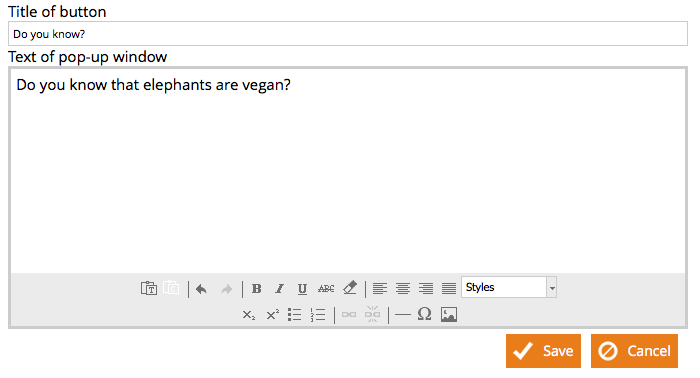Viewport: 700px width, 378px height.
Task: Insert a numbered list
Action: click(318, 315)
